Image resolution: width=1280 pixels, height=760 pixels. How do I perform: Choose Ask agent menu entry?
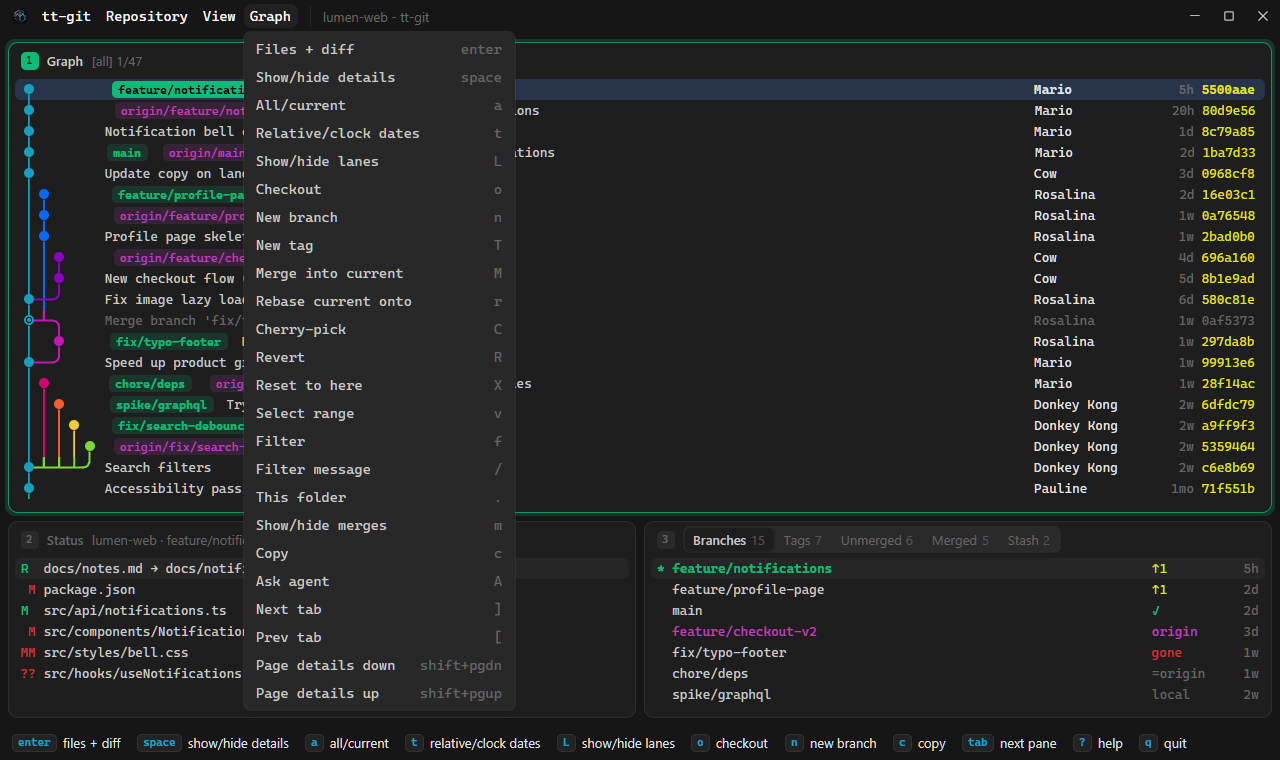click(x=379, y=581)
